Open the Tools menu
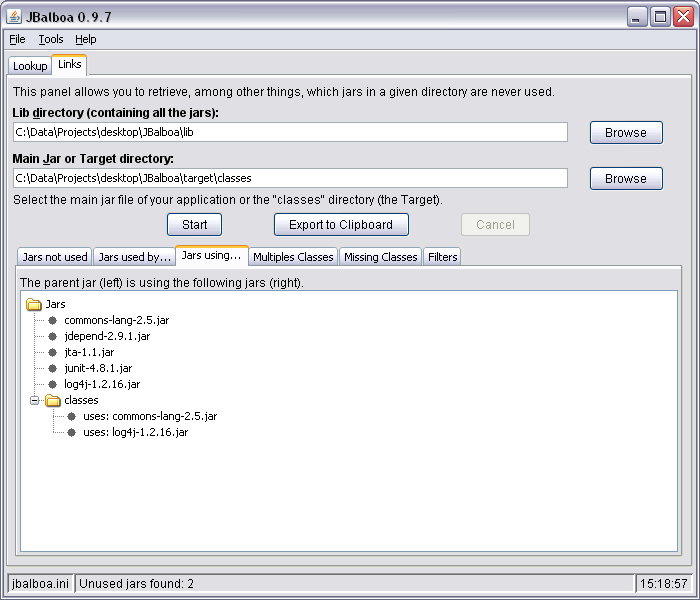 50,39
